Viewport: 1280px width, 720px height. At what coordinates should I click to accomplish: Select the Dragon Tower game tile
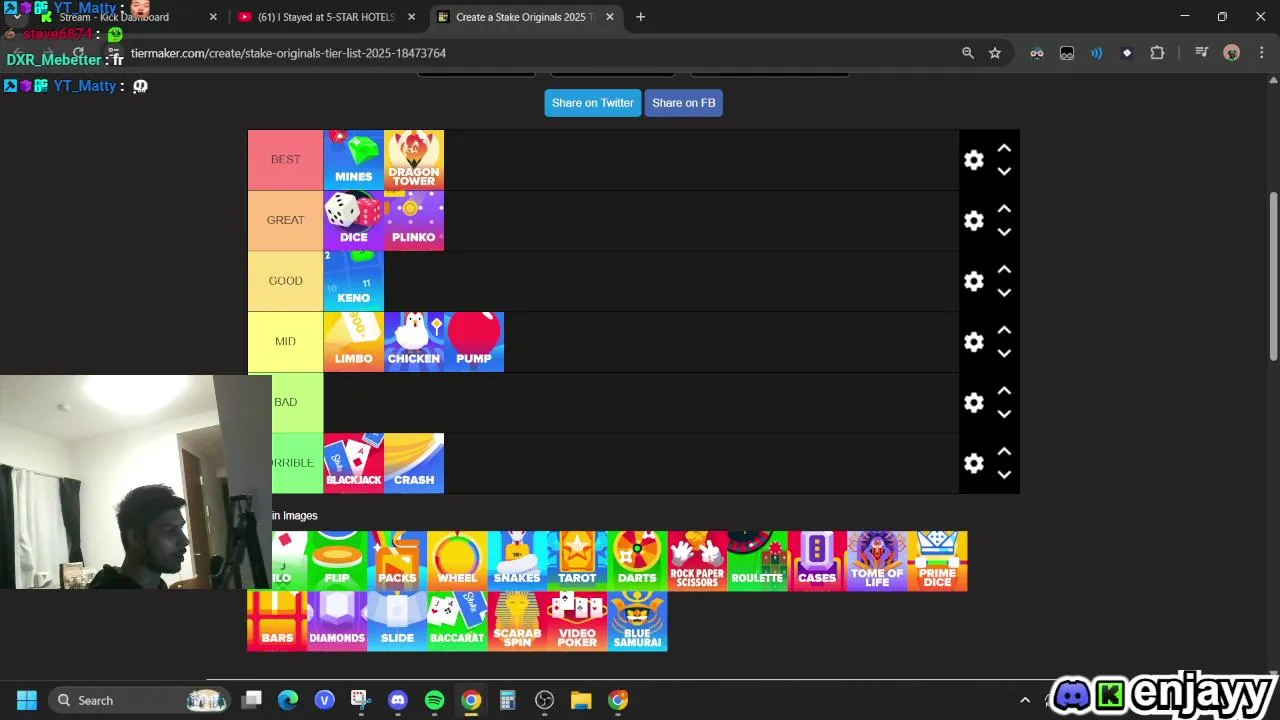[x=414, y=160]
